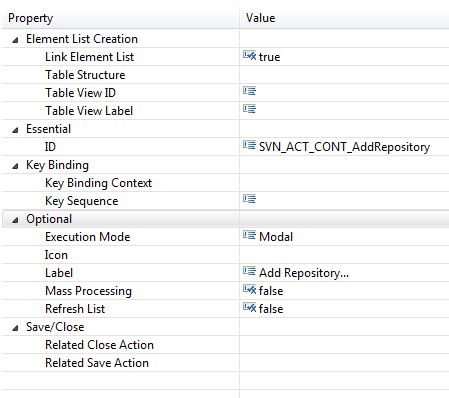Image resolution: width=449 pixels, height=398 pixels.
Task: Click the Key Binding group label
Action: (x=58, y=165)
